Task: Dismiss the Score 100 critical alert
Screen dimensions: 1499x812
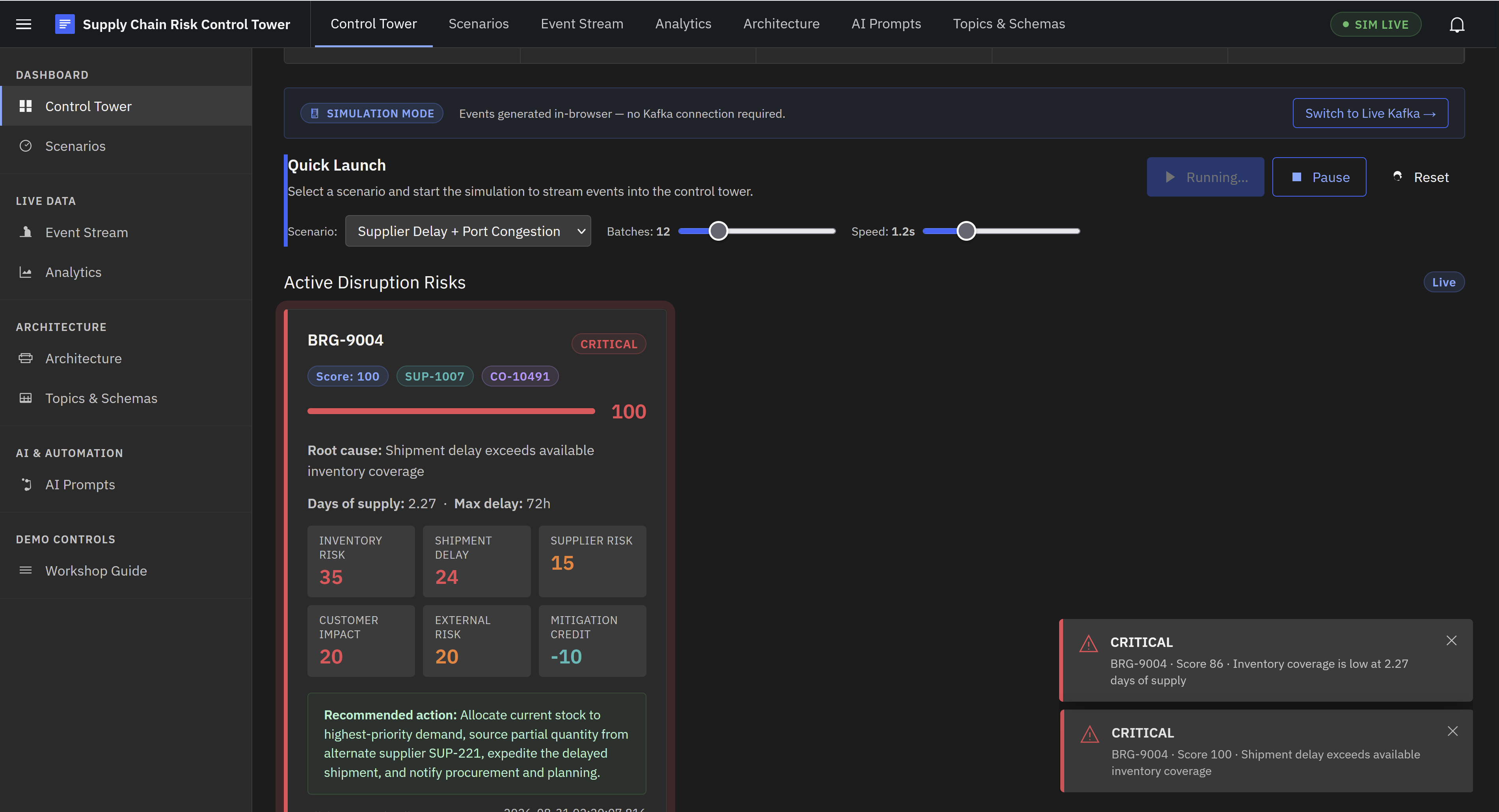Action: tap(1452, 731)
